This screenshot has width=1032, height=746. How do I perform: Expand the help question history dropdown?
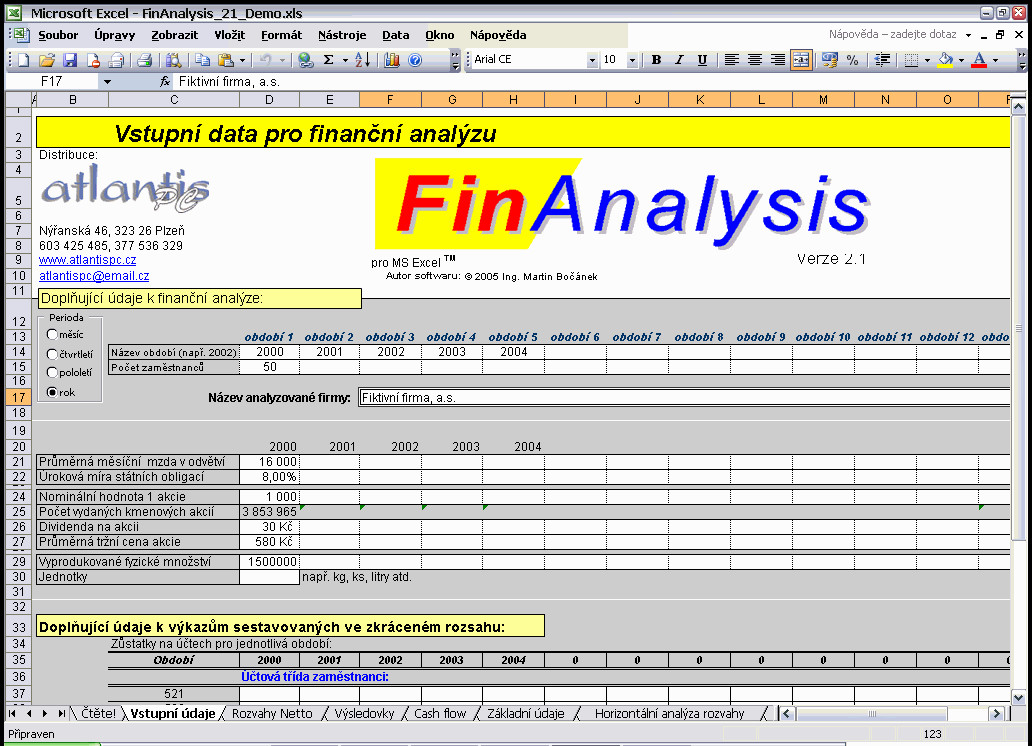pyautogui.click(x=968, y=35)
